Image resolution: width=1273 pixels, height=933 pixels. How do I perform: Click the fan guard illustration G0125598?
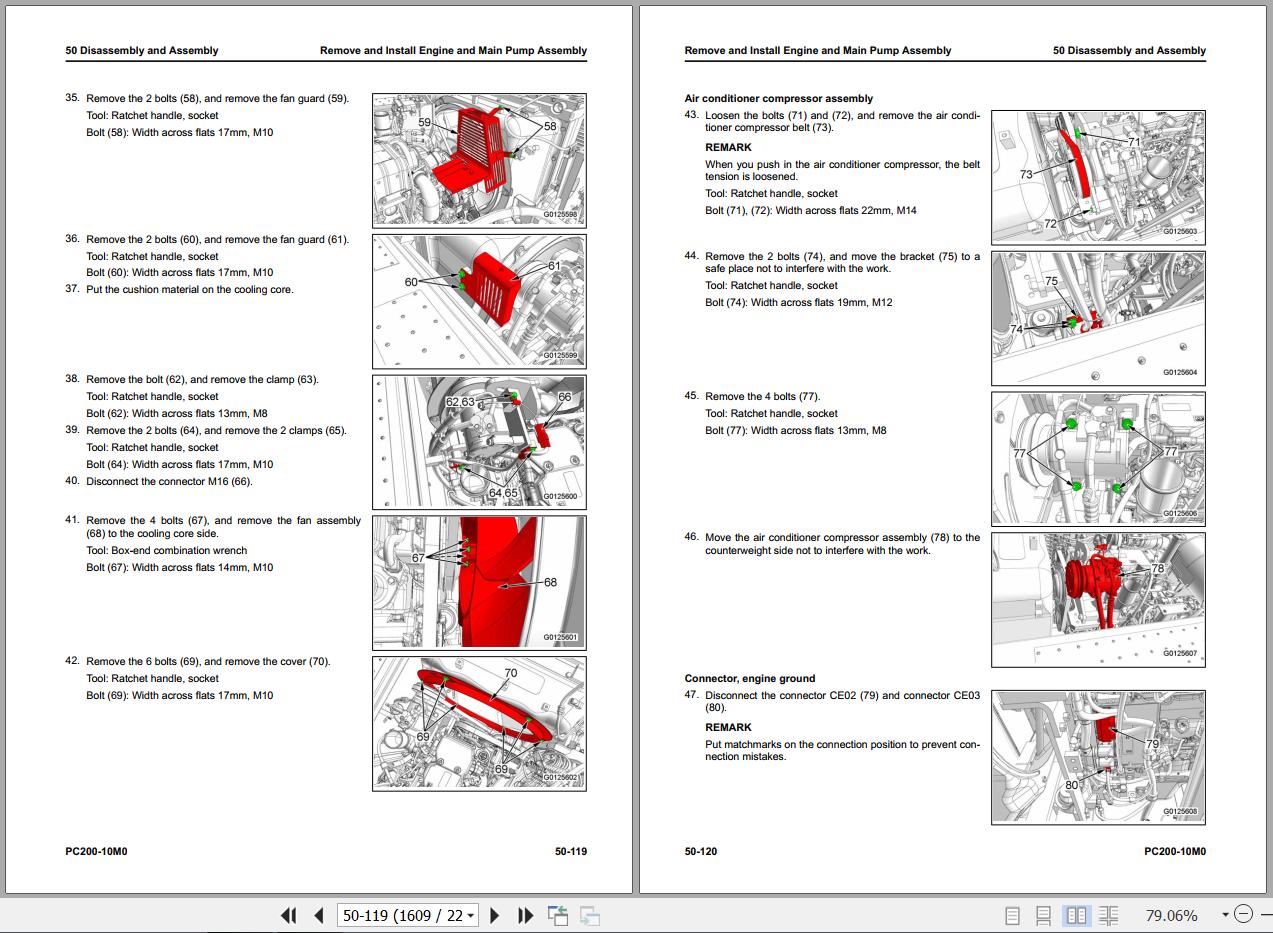pos(479,160)
